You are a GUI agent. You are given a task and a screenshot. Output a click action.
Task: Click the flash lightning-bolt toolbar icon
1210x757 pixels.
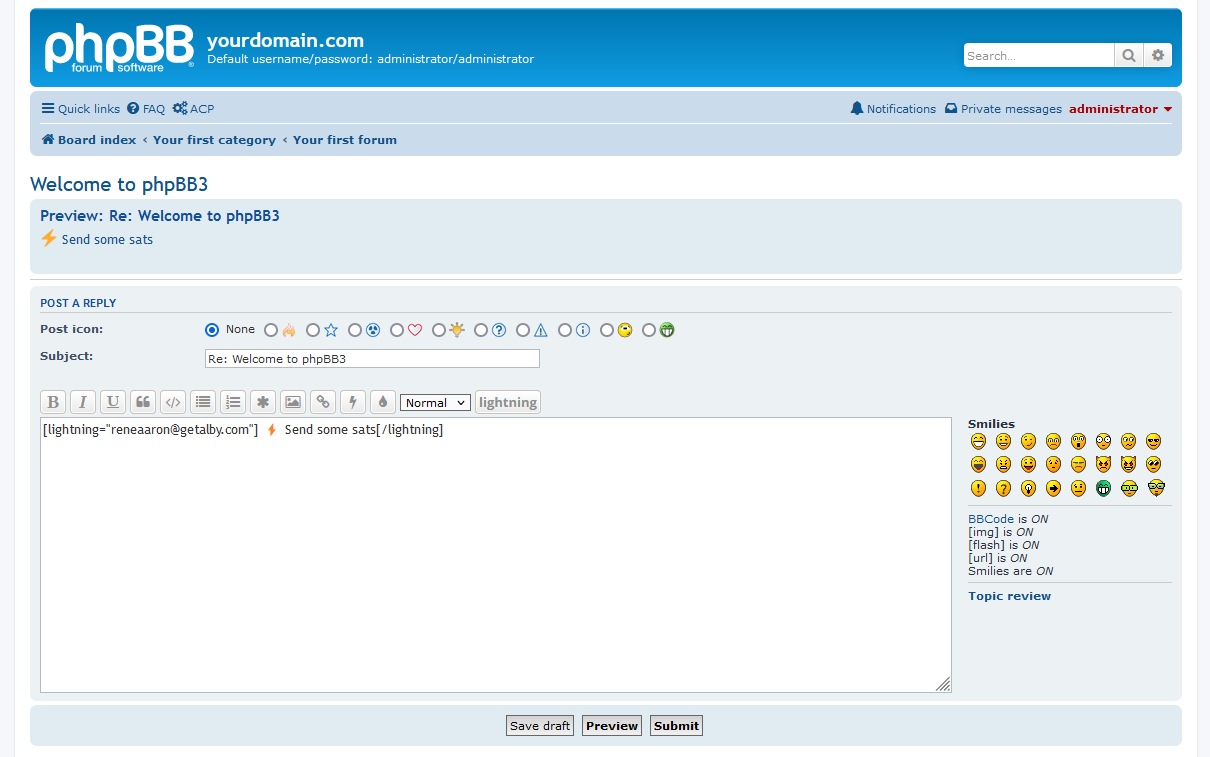[x=353, y=402]
